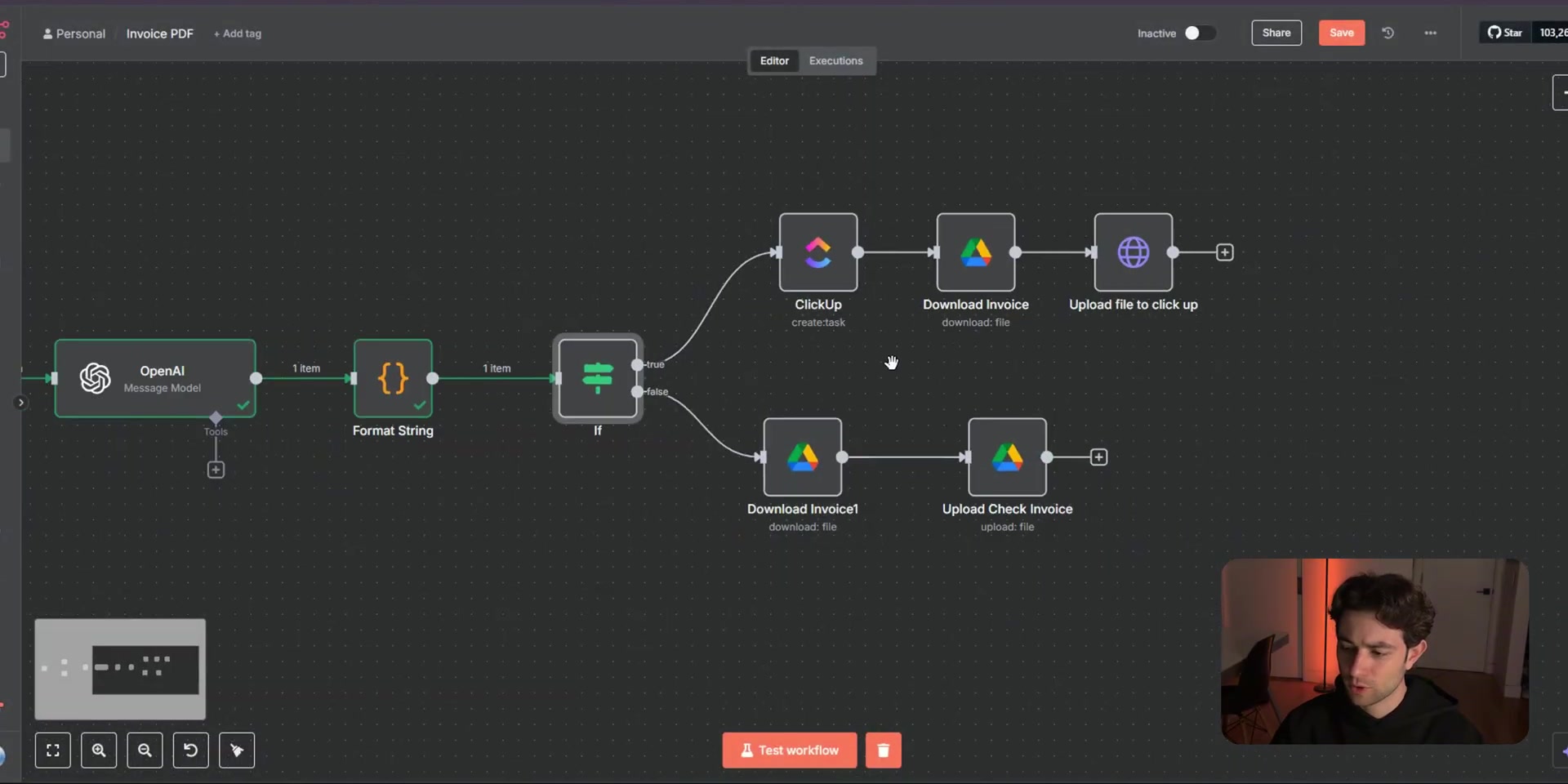
Task: Click + Add tag
Action: [x=238, y=33]
